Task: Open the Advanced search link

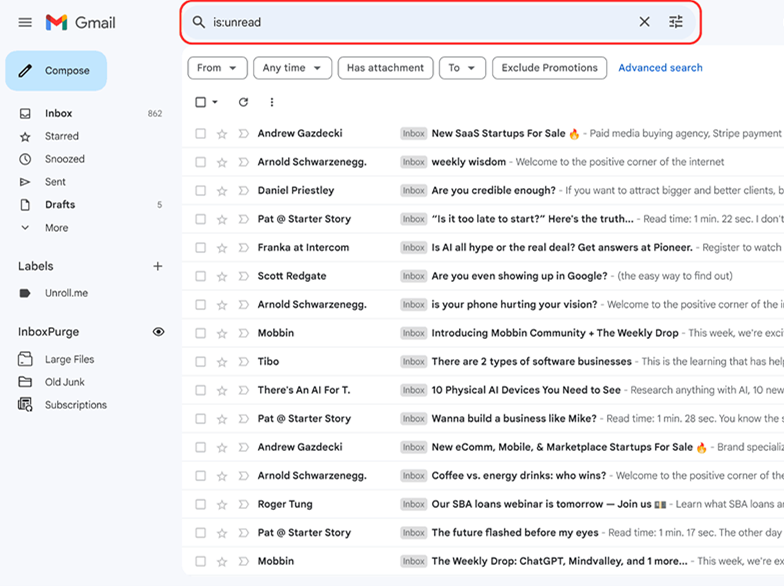Action: 660,68
